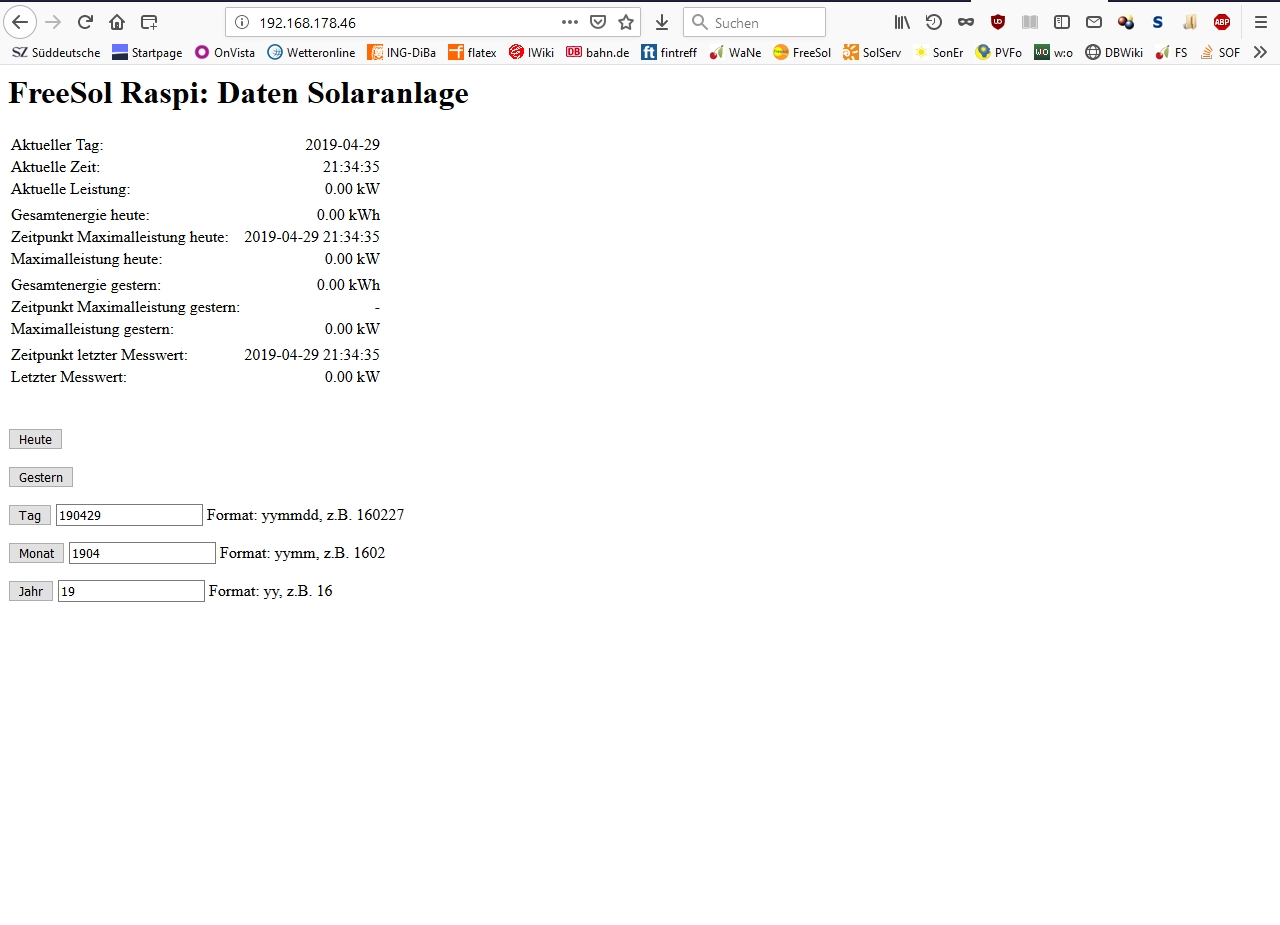Focus the Monat input field with 1904
Image resolution: width=1280 pixels, height=925 pixels.
tap(142, 553)
